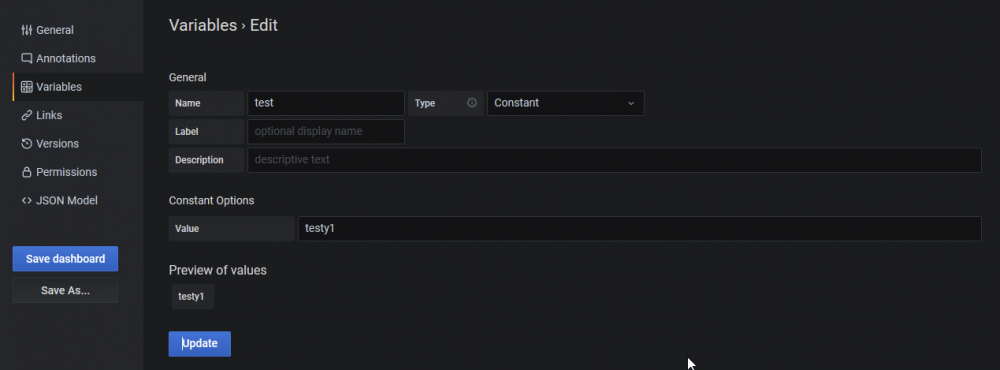Go to the JSON Model section
Screen dimensions: 1000x370
pyautogui.click(x=66, y=200)
